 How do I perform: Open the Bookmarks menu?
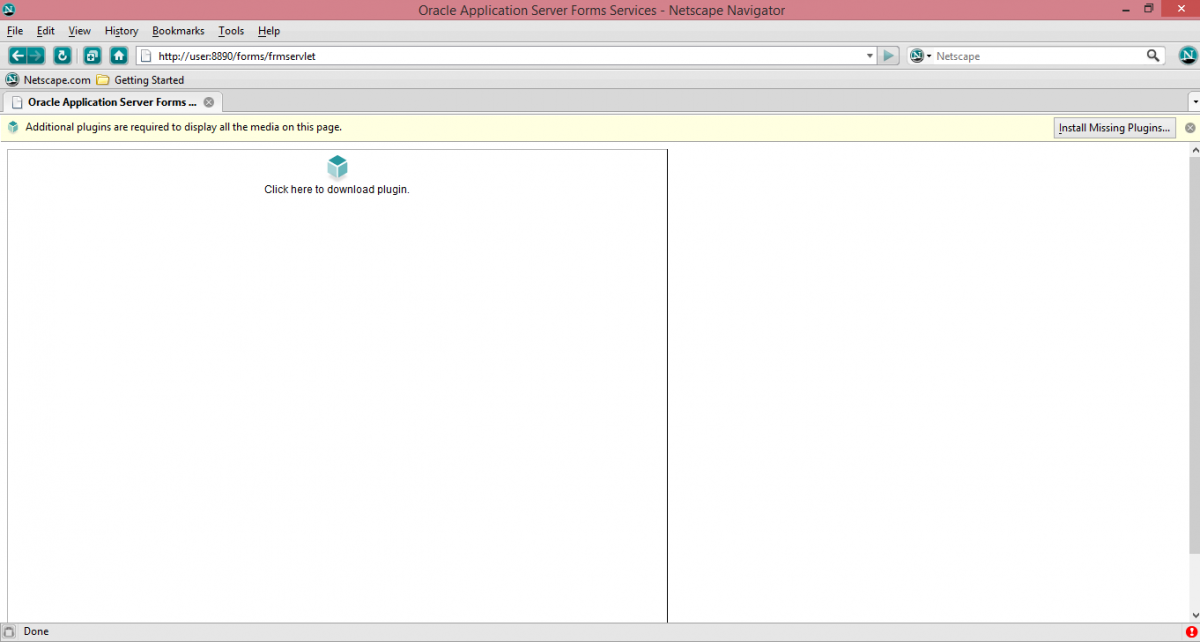click(178, 31)
